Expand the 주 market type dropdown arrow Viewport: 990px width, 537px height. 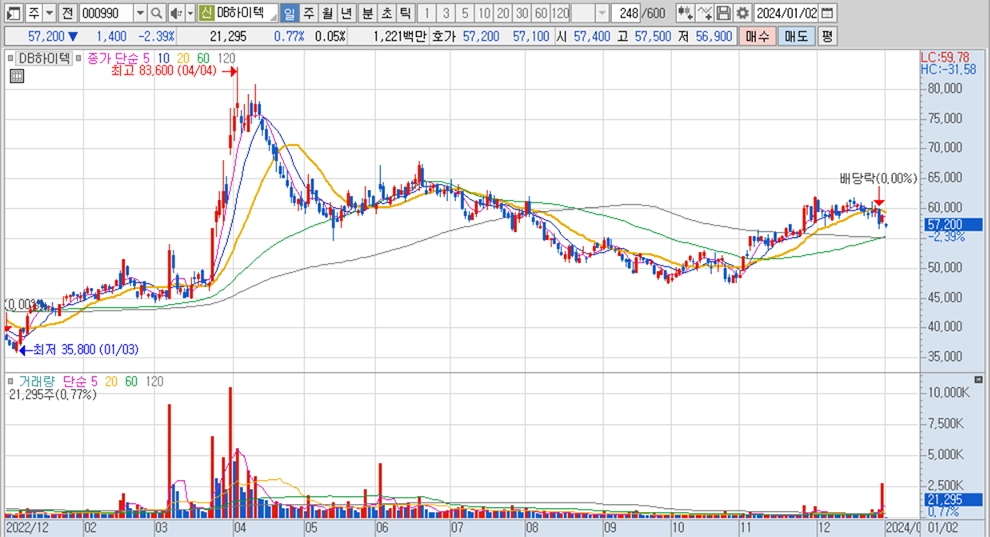point(49,13)
